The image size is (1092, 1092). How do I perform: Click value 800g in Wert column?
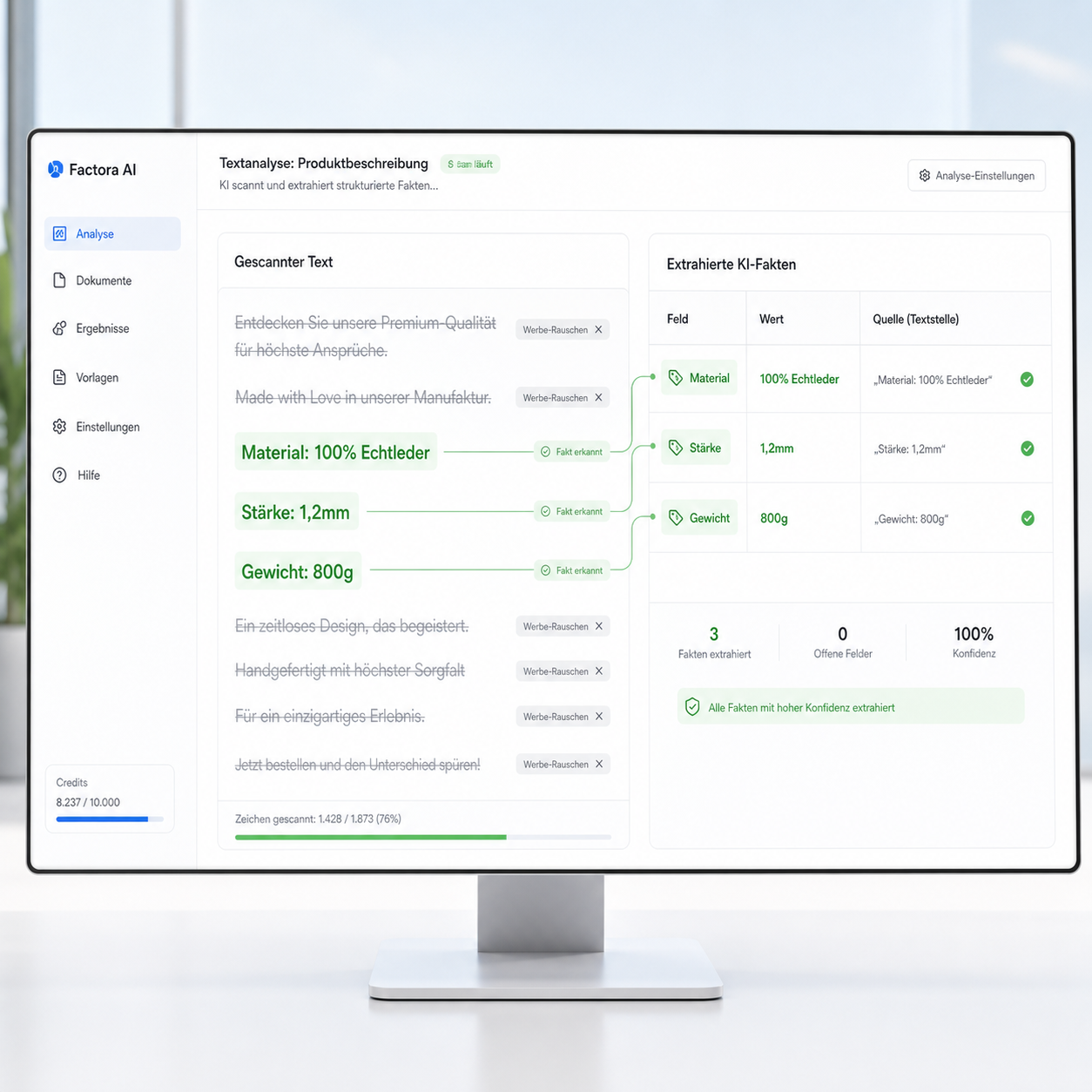click(774, 518)
